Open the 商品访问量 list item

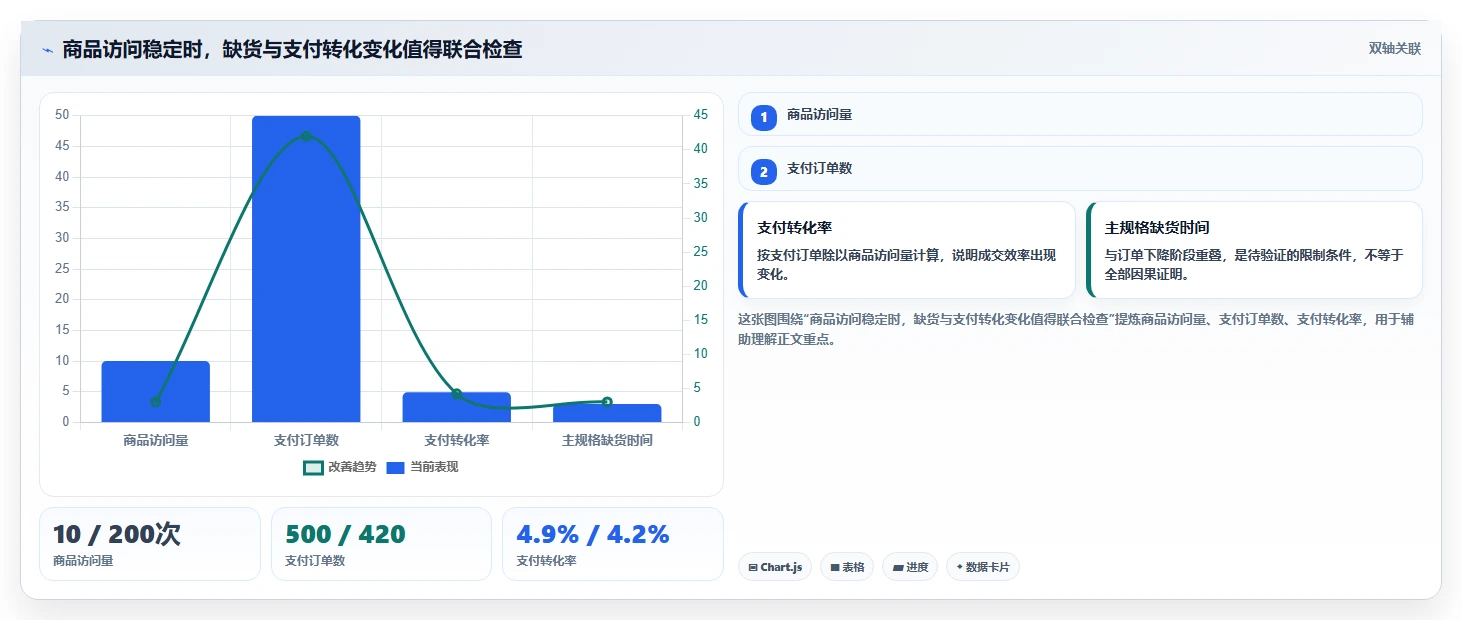tap(1080, 114)
